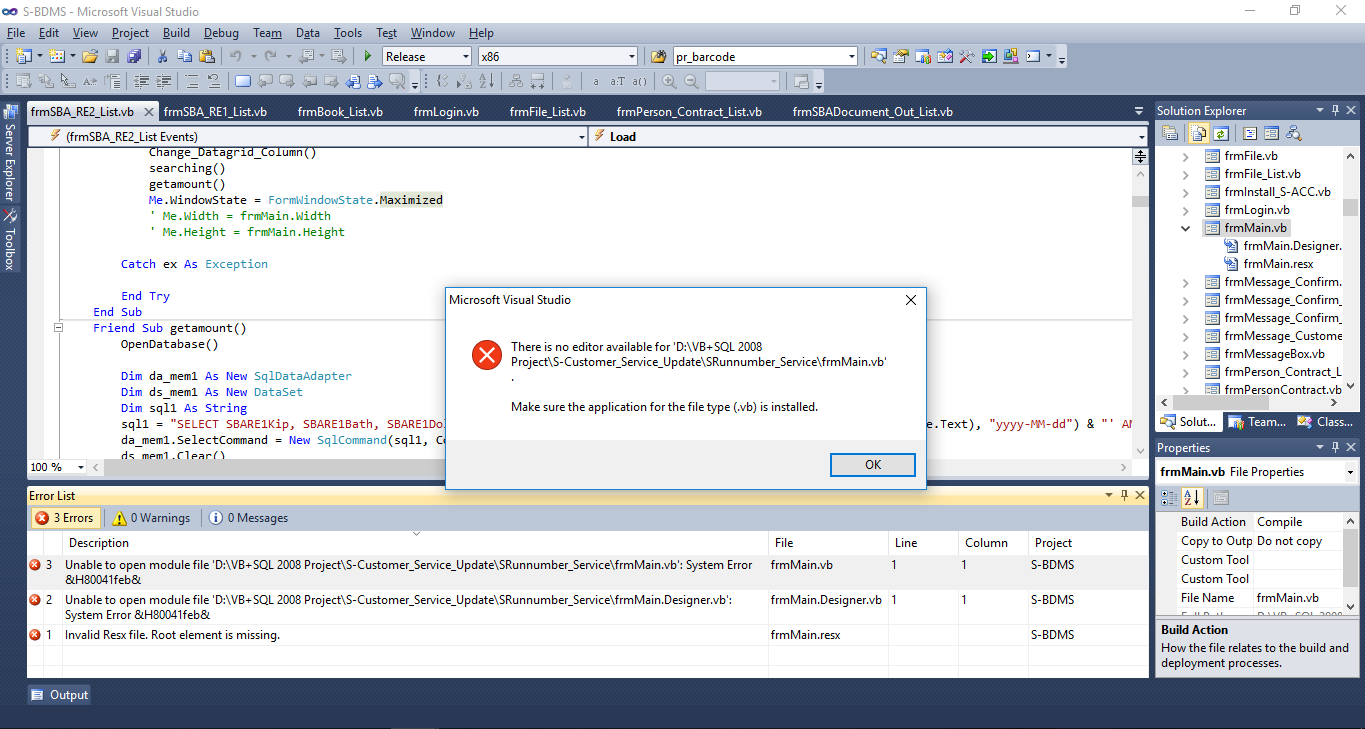Toggle the 3 Errors filter
The height and width of the screenshot is (729, 1365).
(x=65, y=518)
